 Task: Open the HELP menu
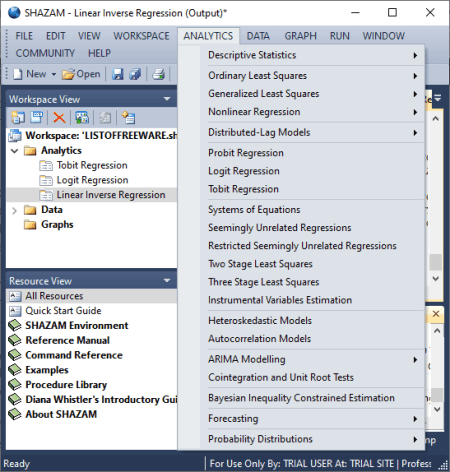point(99,53)
